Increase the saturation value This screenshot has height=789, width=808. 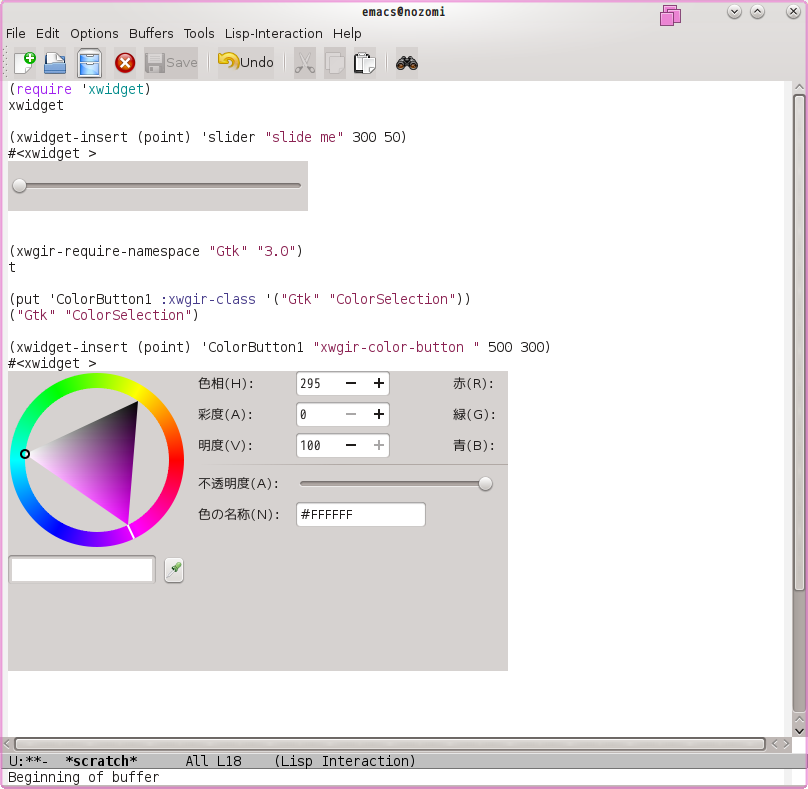379,414
